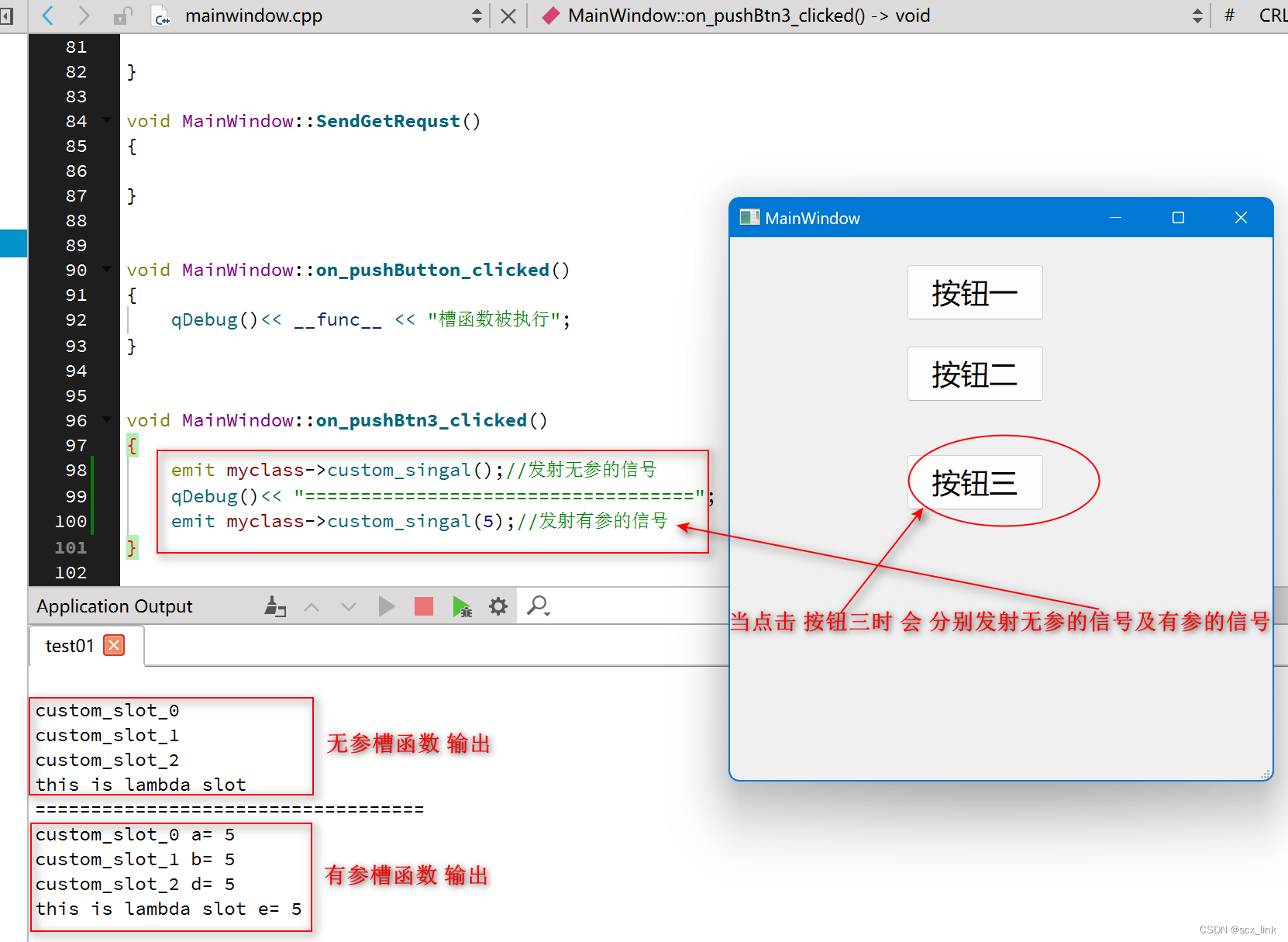Clear the Application Output pane

[x=275, y=606]
